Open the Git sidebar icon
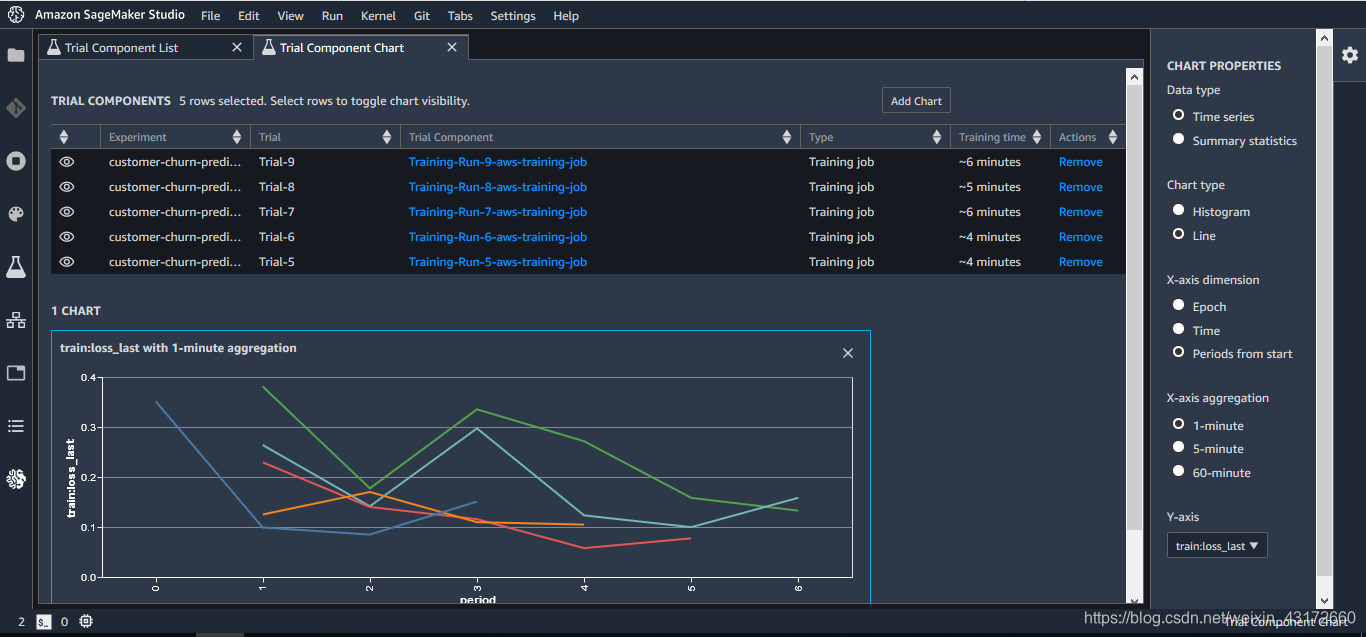The image size is (1366, 637). point(16,108)
